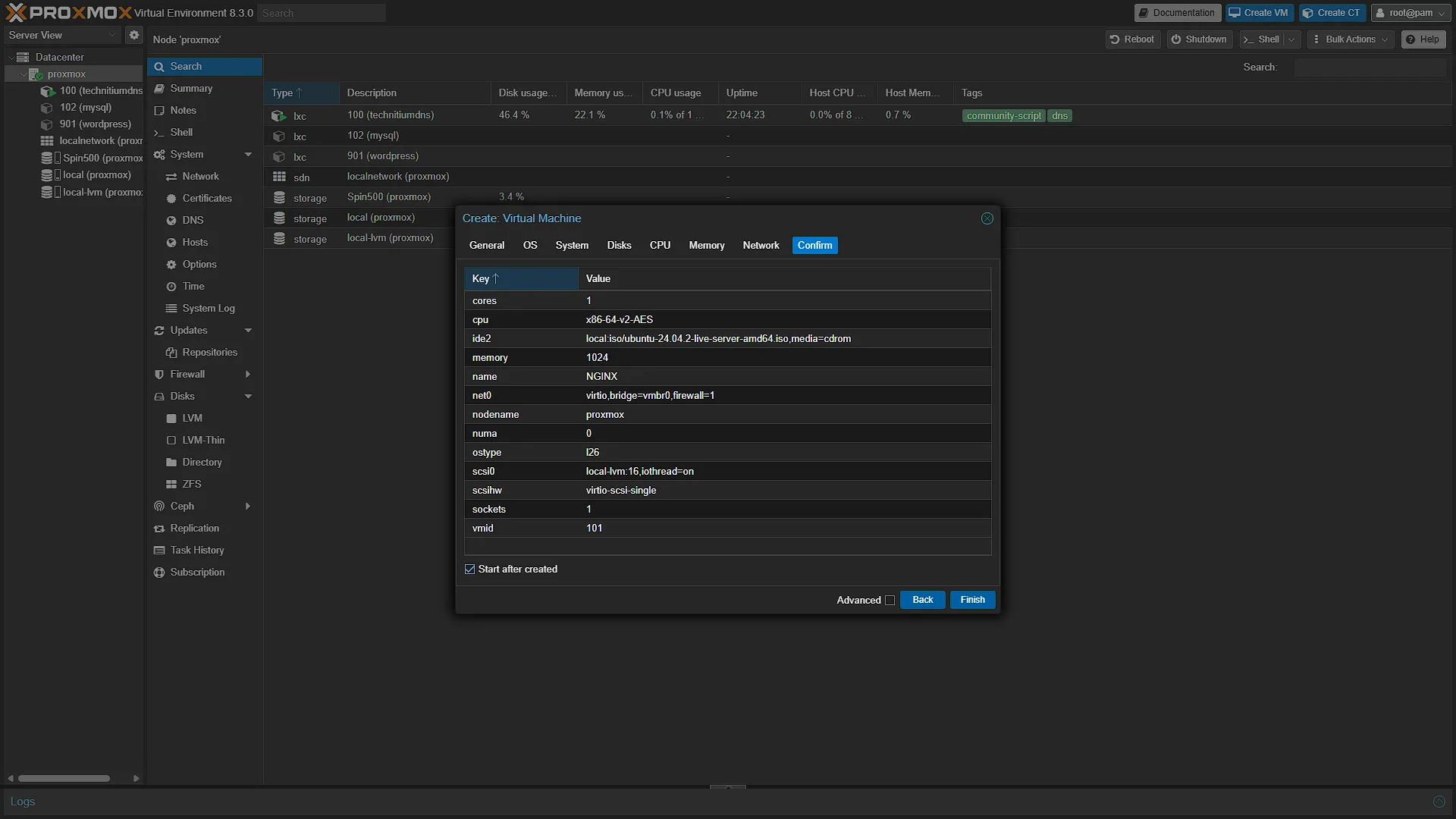Collapse the Updates submenu arrow
1456x819 pixels.
tap(248, 331)
